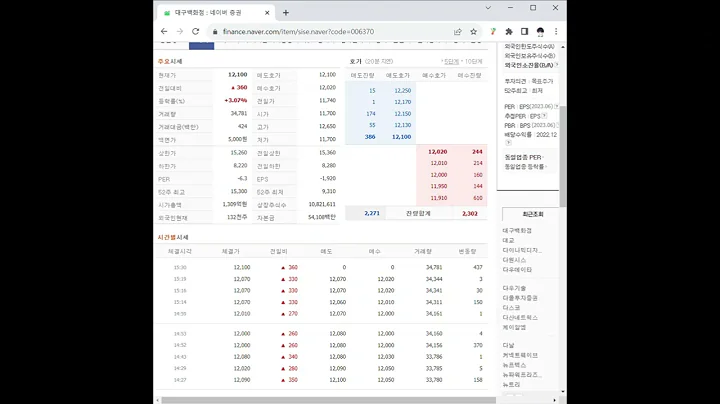720x404 pixels.
Task: Click the 14:27 time row
Action: [x=321, y=380]
